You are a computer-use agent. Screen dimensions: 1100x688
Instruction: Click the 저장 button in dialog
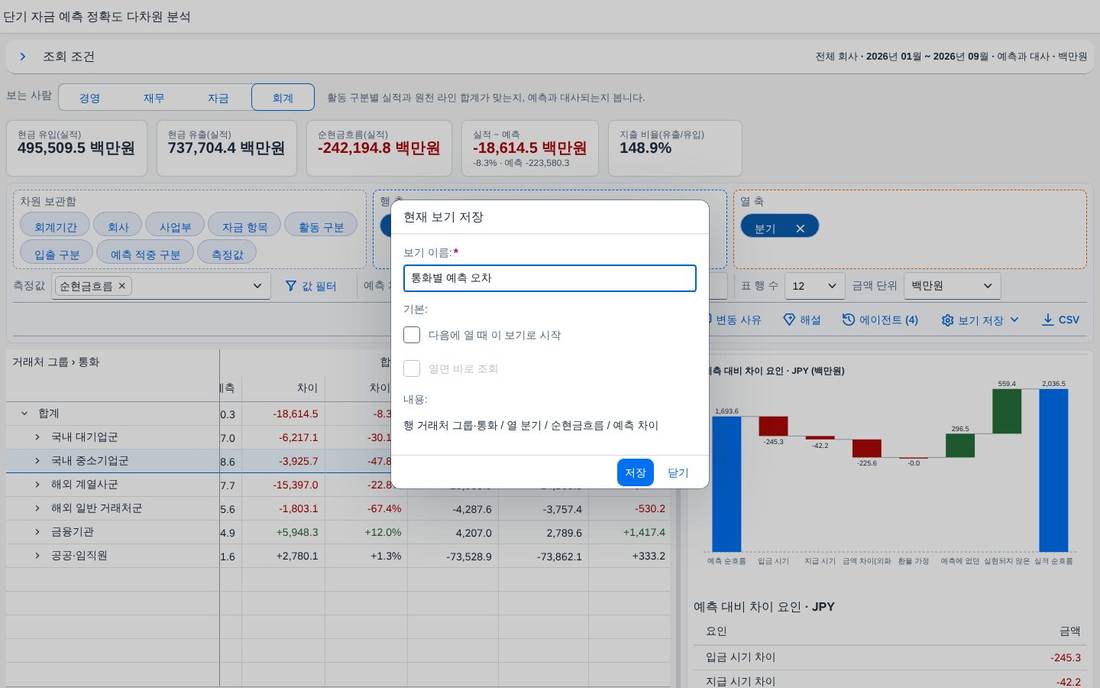coord(636,473)
